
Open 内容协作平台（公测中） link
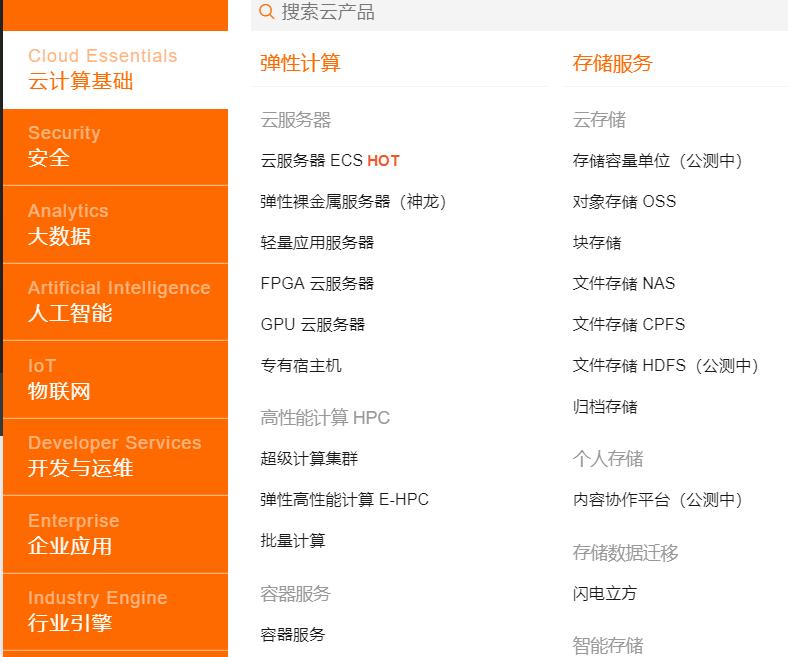[x=658, y=500]
